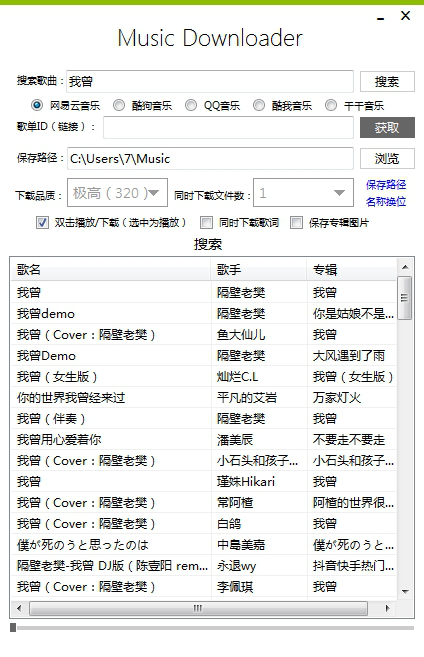The width and height of the screenshot is (424, 657).
Task: Click album 你是姑娘不是...
Action: pos(353,313)
